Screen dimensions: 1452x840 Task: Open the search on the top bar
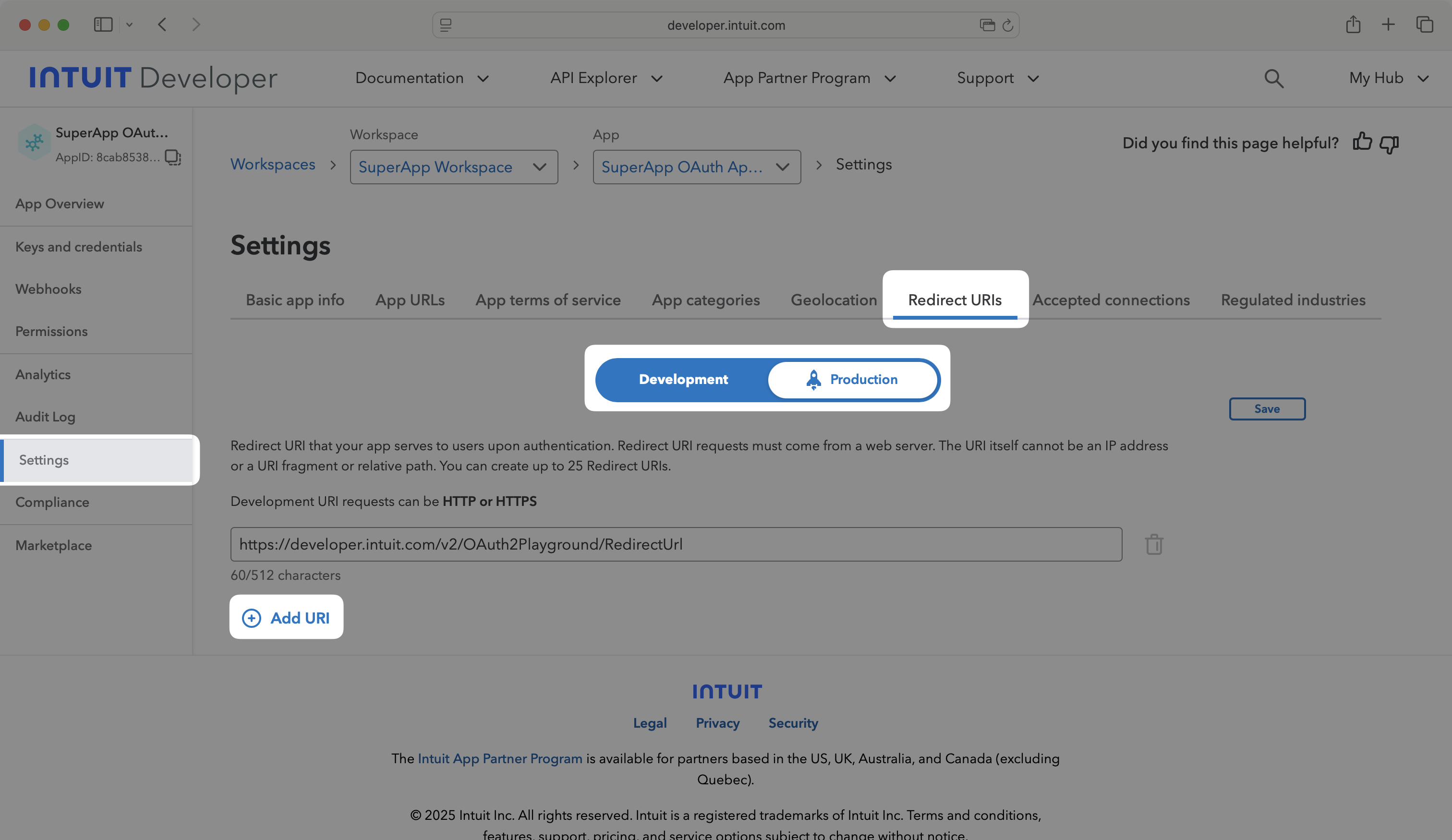tap(1273, 78)
